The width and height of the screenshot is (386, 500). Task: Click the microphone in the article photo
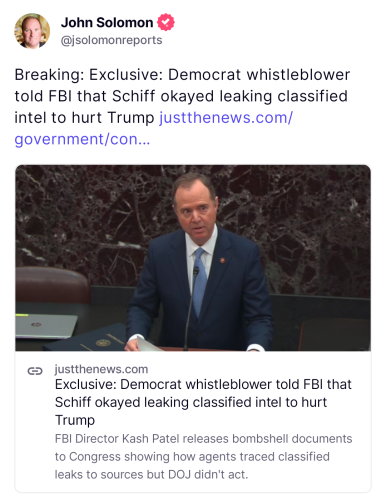tap(190, 307)
